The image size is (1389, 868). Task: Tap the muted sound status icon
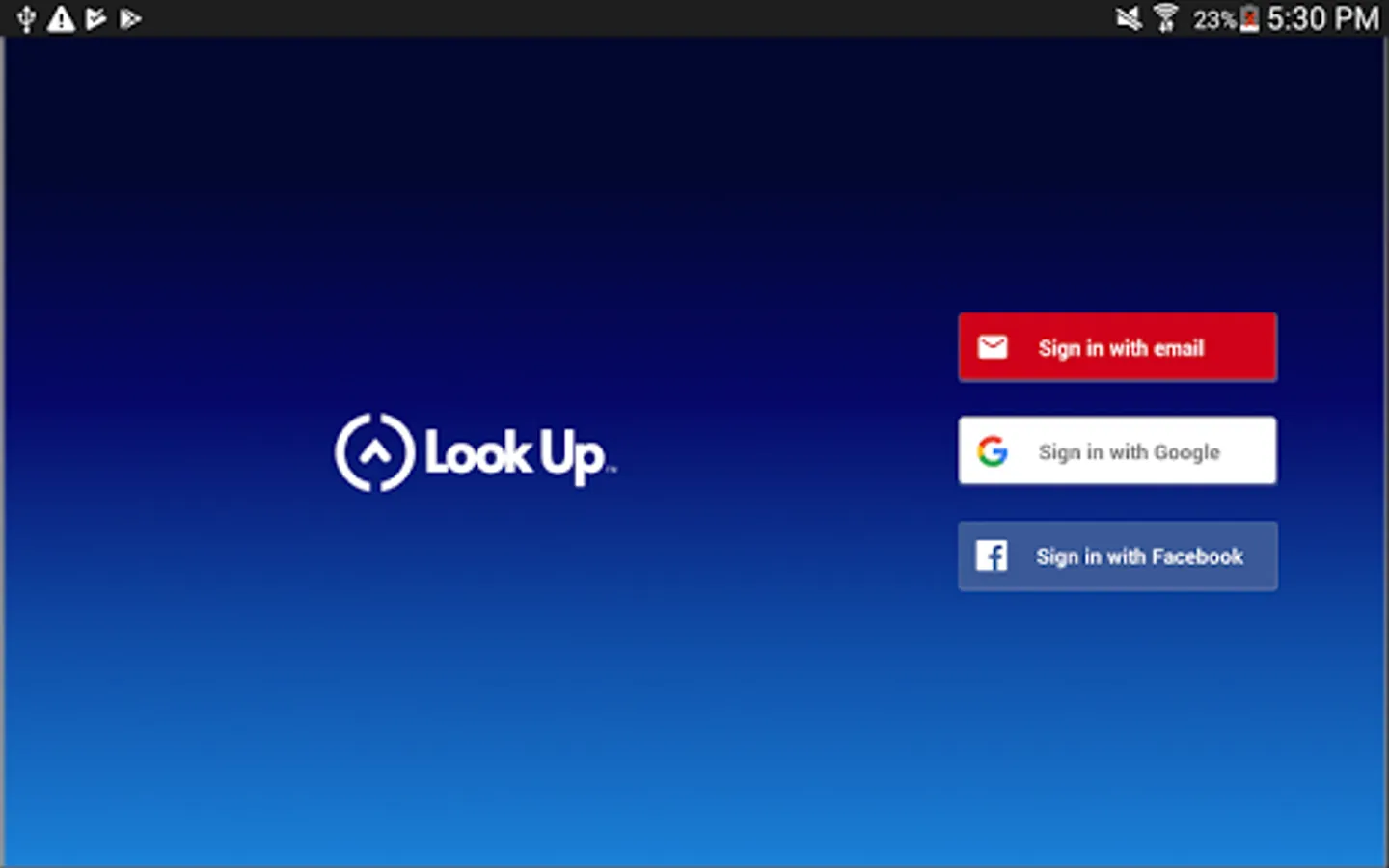1129,18
